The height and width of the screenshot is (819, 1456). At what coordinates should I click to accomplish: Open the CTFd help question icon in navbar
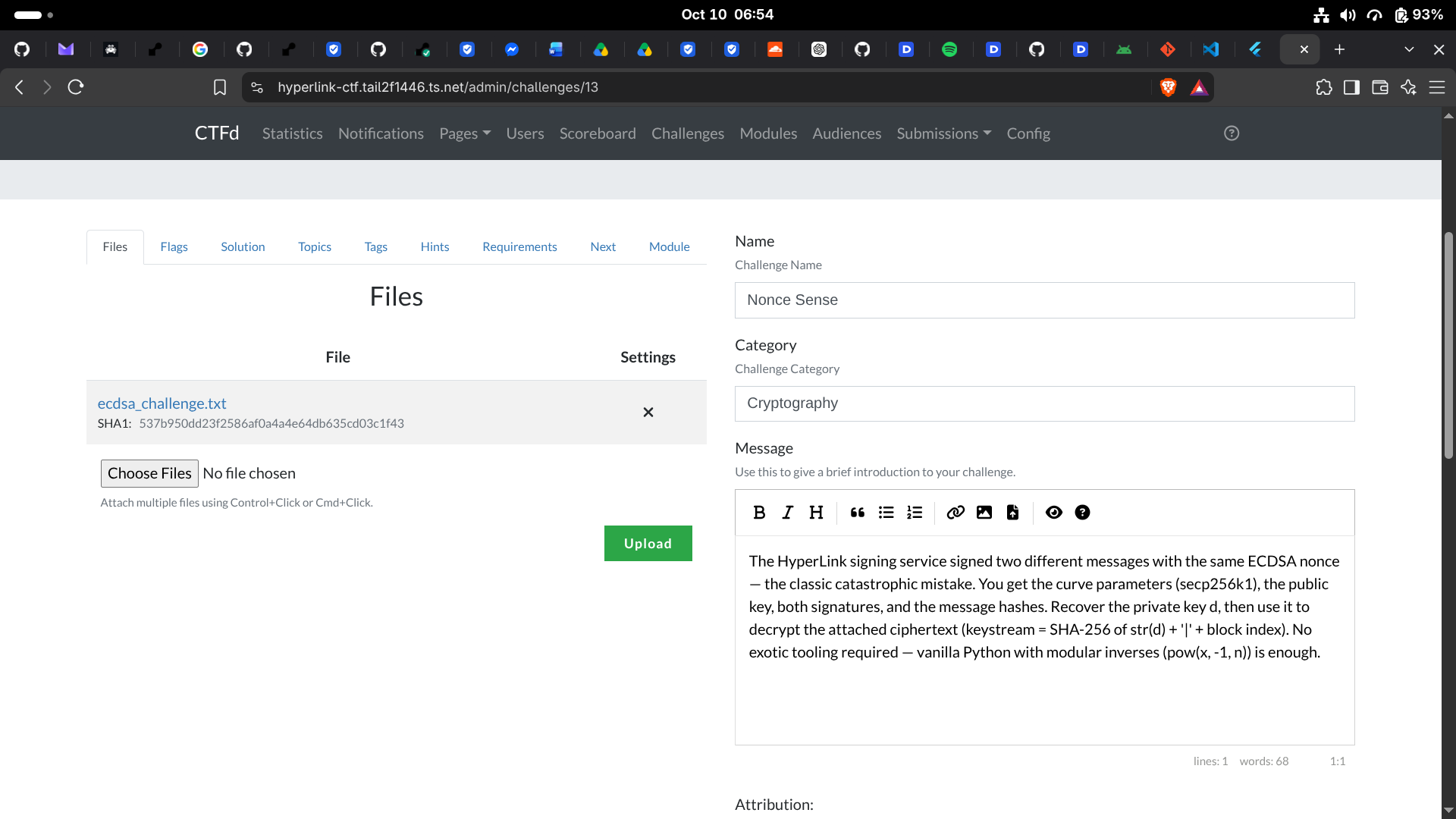click(1232, 133)
